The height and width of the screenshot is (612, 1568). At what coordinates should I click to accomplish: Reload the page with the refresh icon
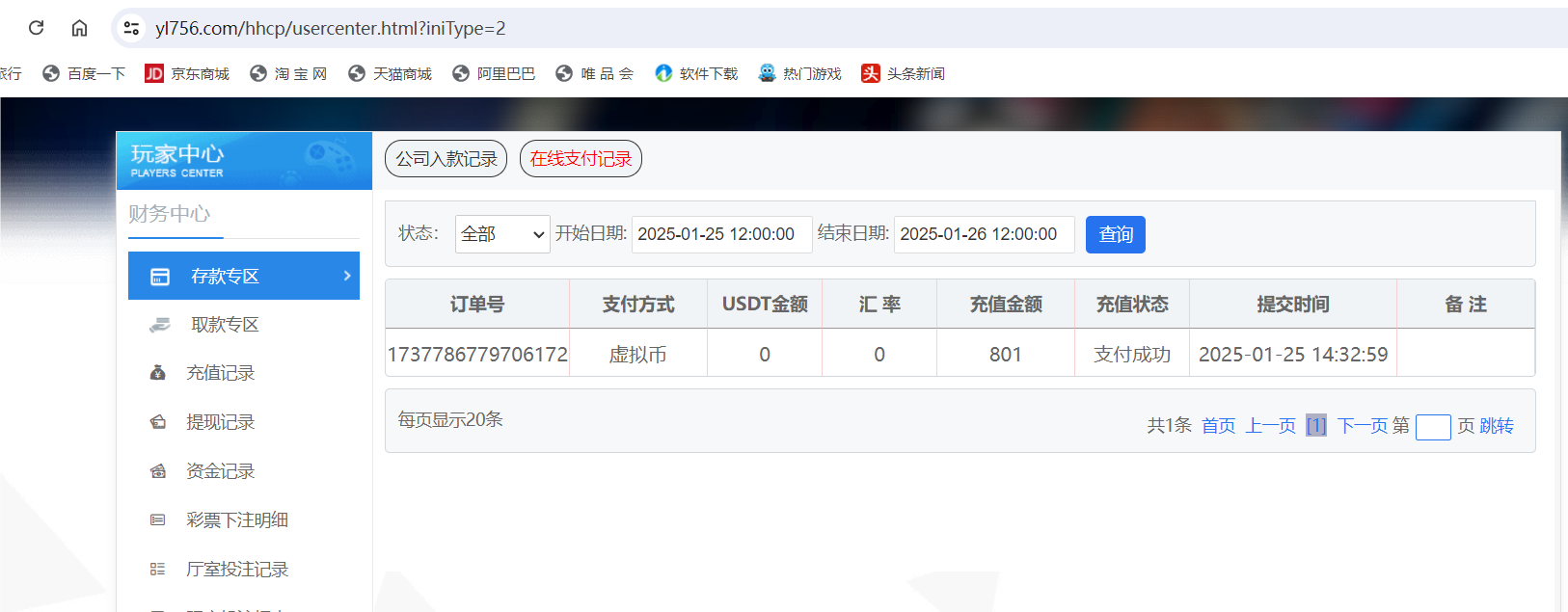(x=36, y=28)
